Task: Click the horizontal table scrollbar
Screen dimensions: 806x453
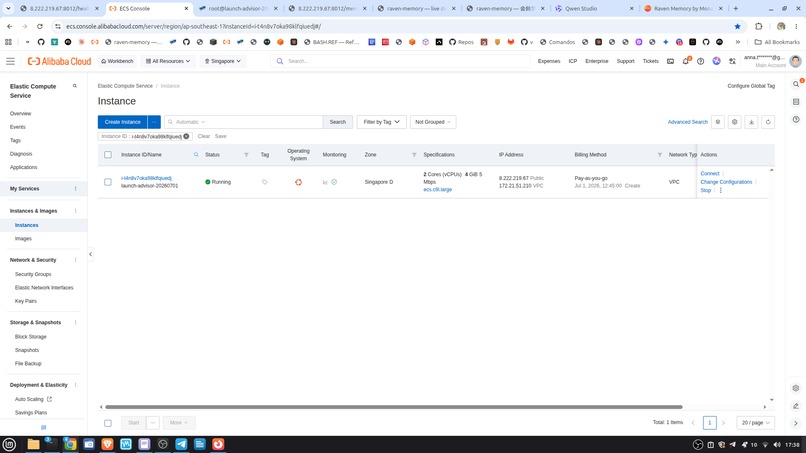Action: point(393,407)
